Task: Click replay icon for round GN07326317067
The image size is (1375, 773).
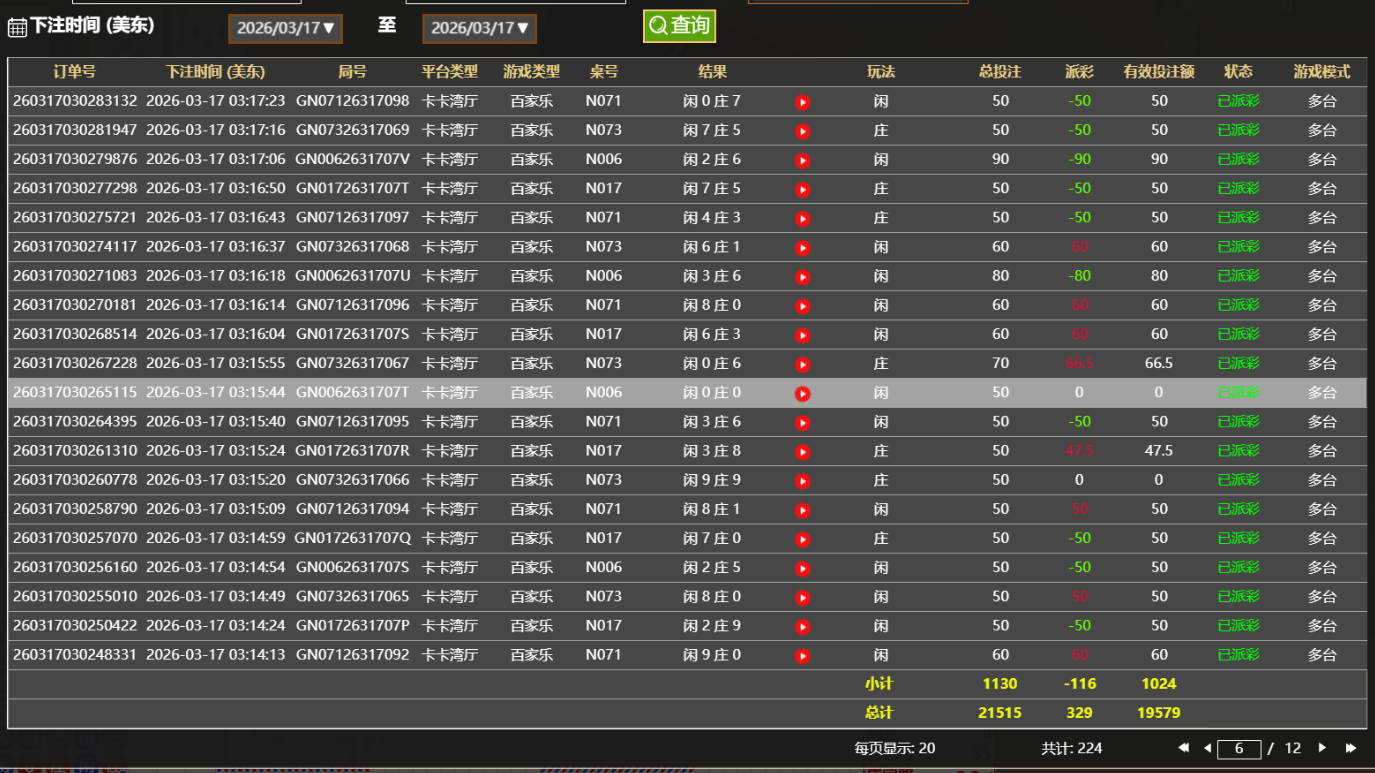Action: [x=802, y=364]
